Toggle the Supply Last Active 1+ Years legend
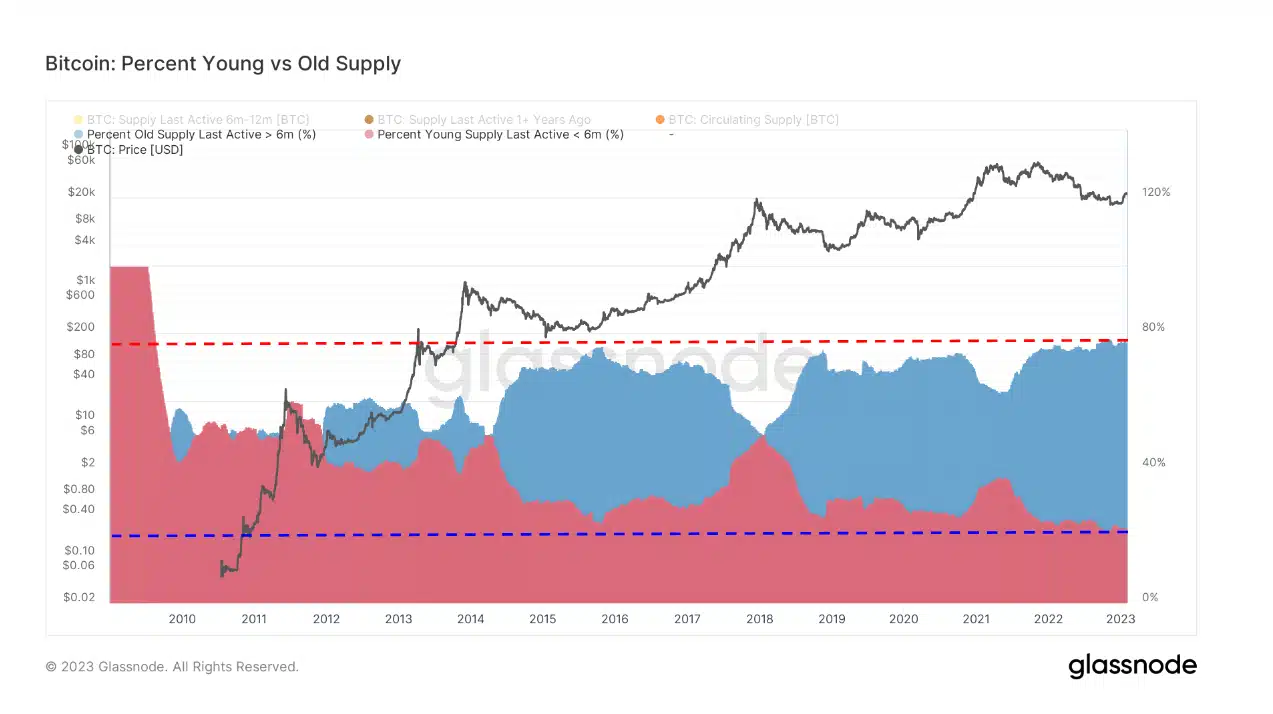 483,120
